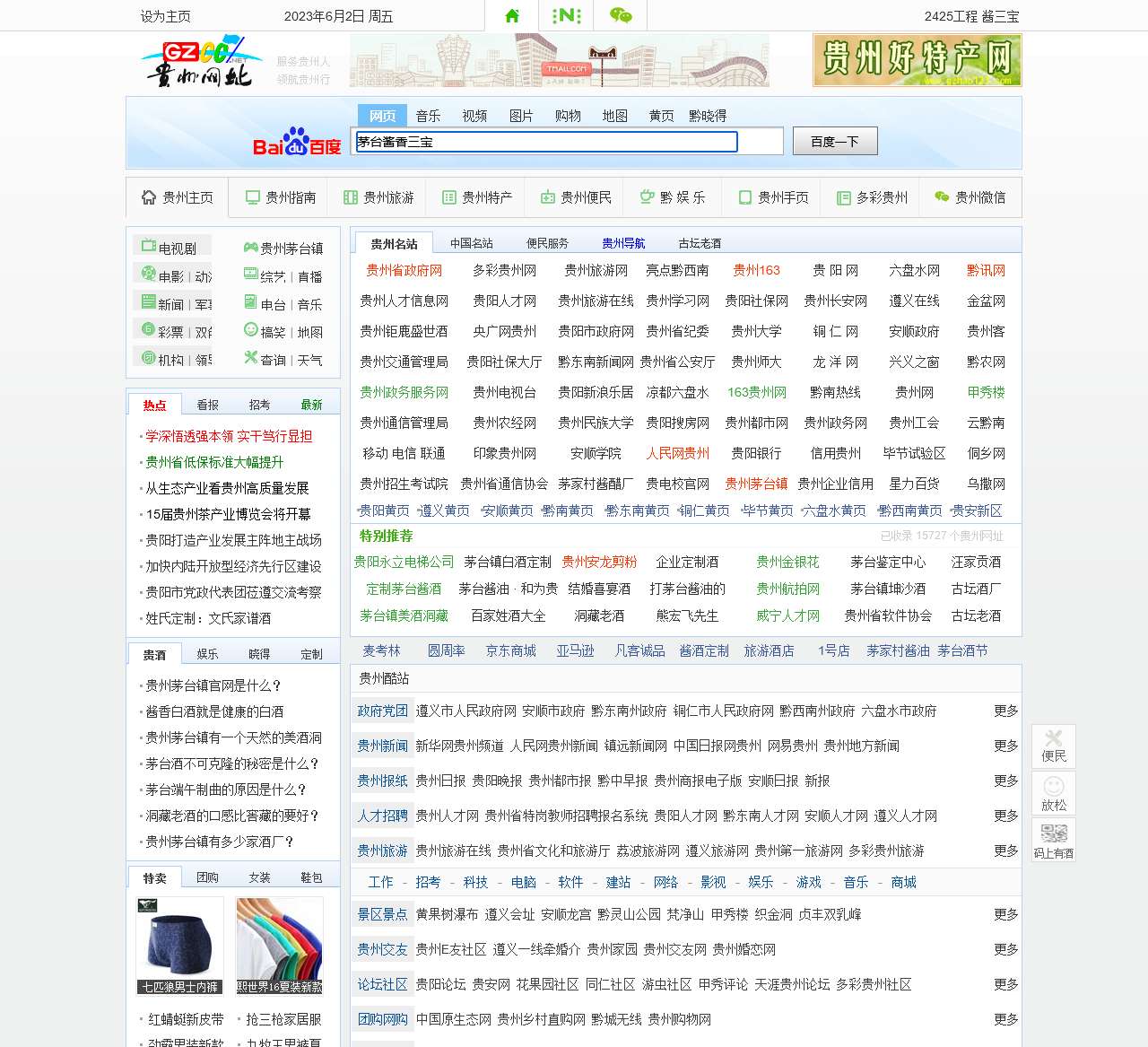Click the TV icon next to 电视剧
Screen dimensions: 1148x1047
pyautogui.click(x=148, y=245)
